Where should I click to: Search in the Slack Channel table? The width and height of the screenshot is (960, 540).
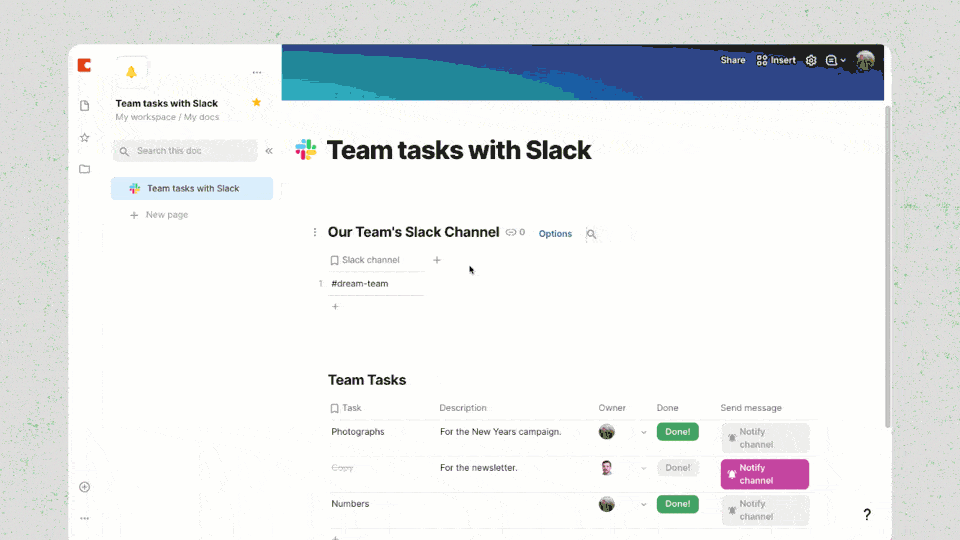(x=591, y=234)
